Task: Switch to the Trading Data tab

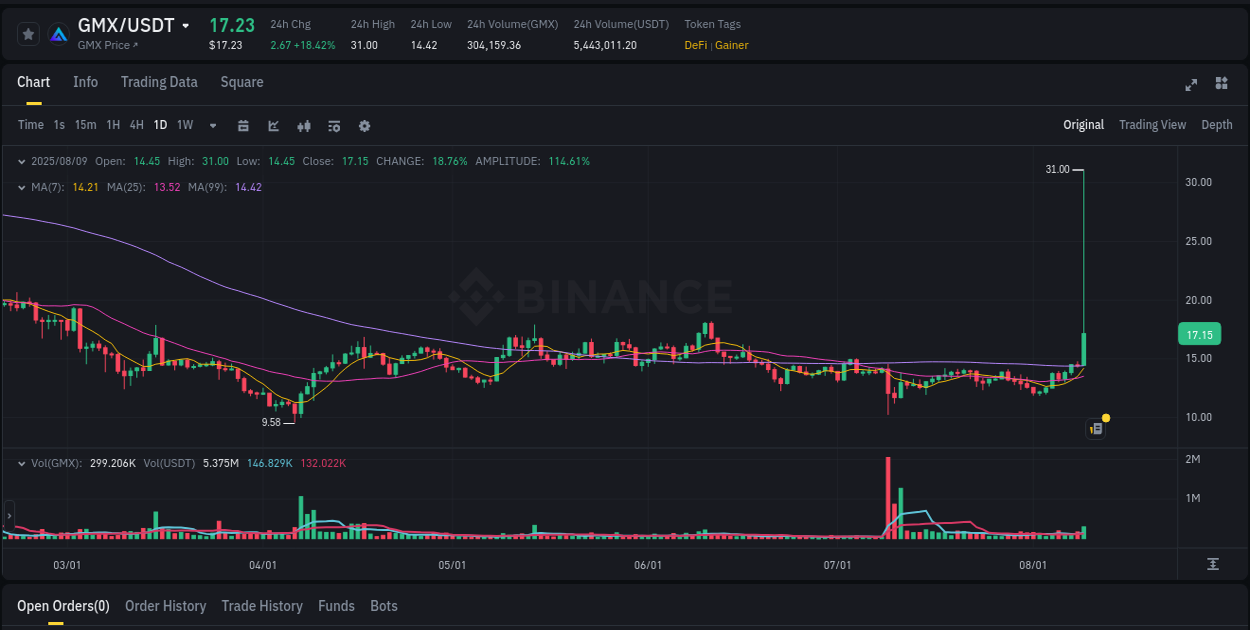Action: pos(159,82)
